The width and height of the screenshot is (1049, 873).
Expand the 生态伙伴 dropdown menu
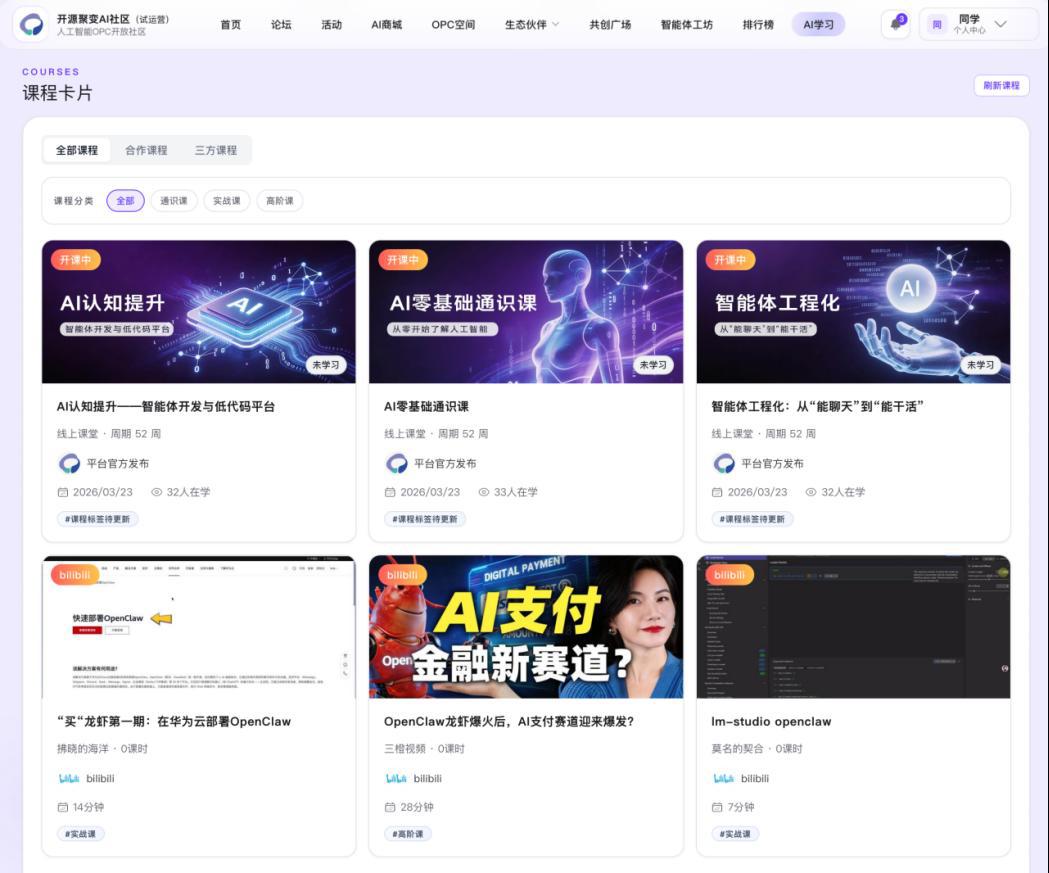532,25
